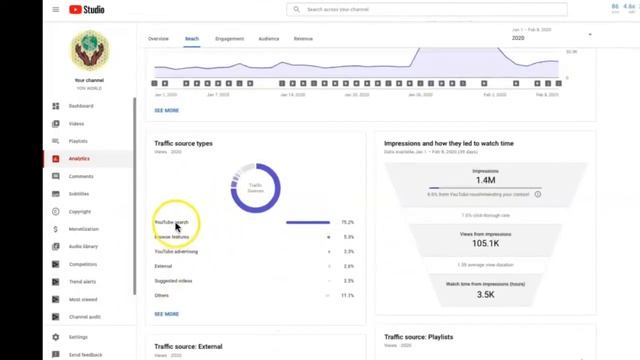640x360 pixels.
Task: Click the Subtitles sidebar icon
Action: tap(56, 194)
